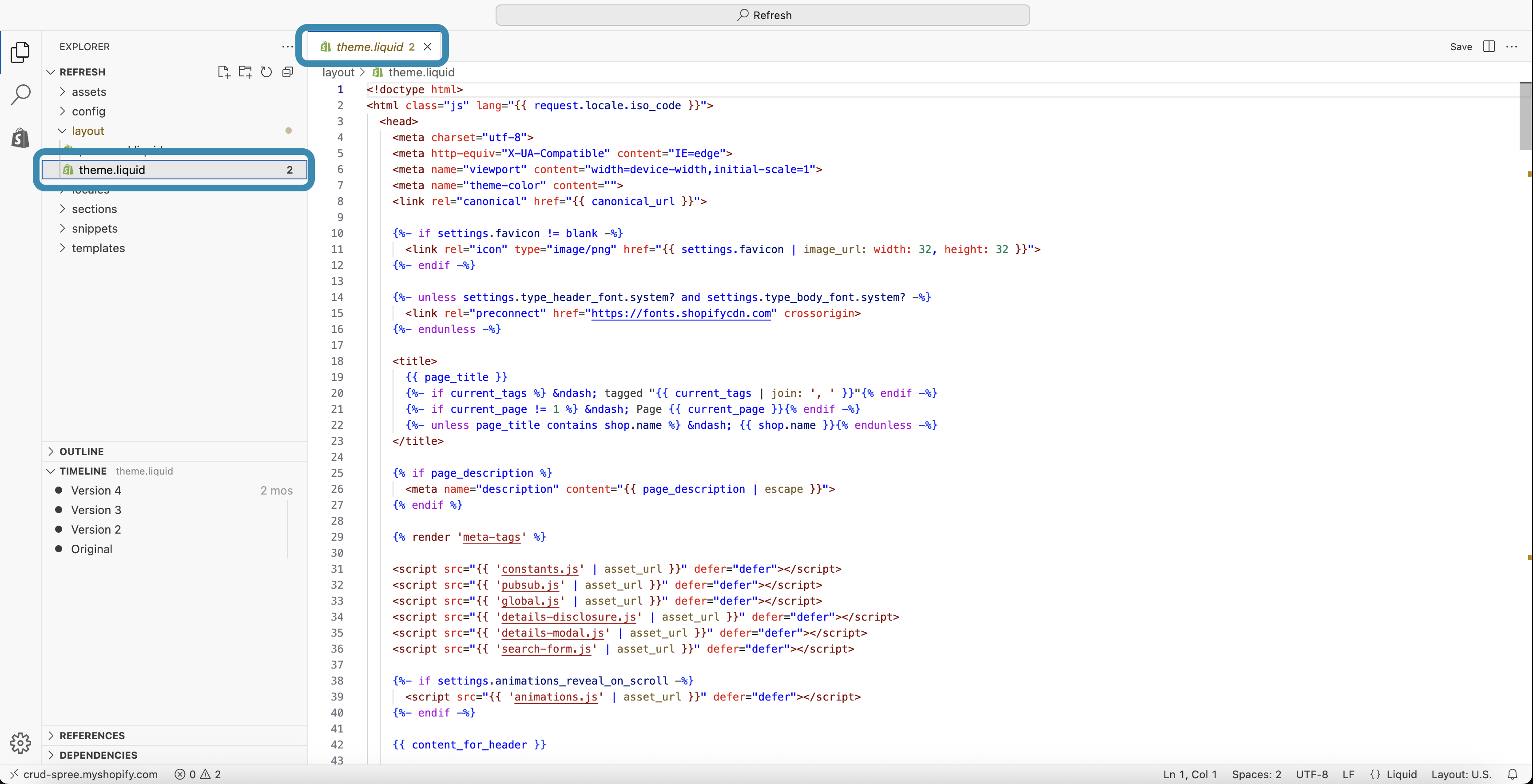Open the Shopify extension icon
Image resolution: width=1533 pixels, height=784 pixels.
point(20,138)
